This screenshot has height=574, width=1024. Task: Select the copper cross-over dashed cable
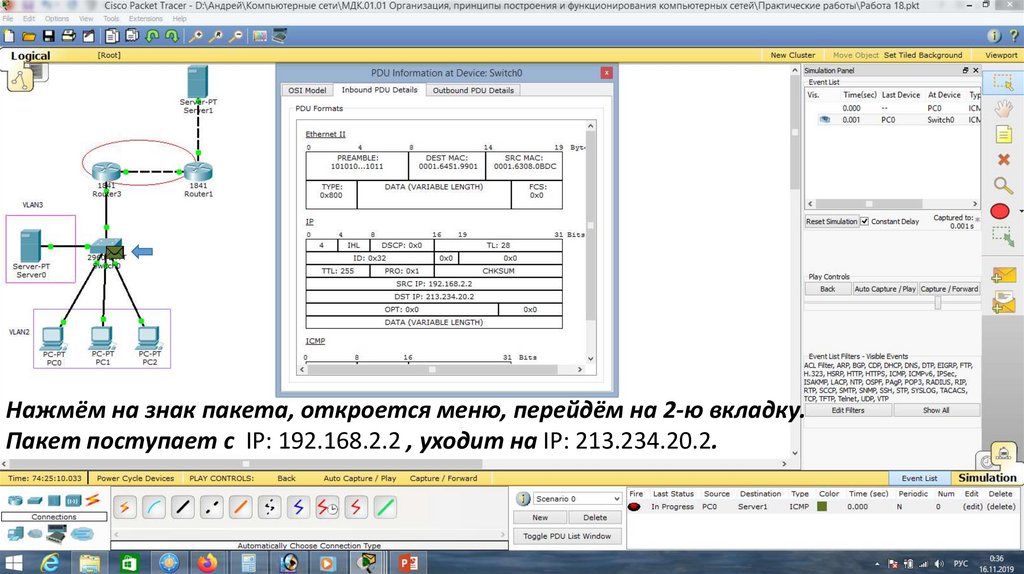coord(212,507)
